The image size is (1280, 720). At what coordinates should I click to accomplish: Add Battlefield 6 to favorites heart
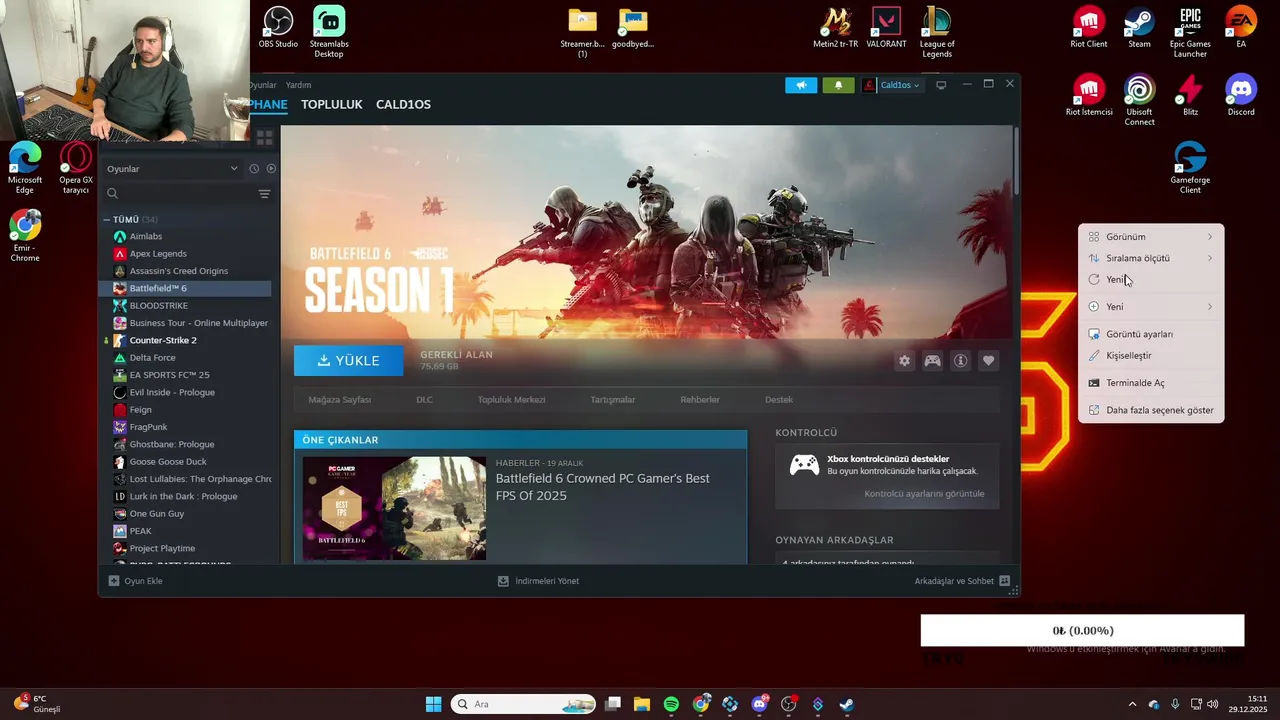point(988,361)
